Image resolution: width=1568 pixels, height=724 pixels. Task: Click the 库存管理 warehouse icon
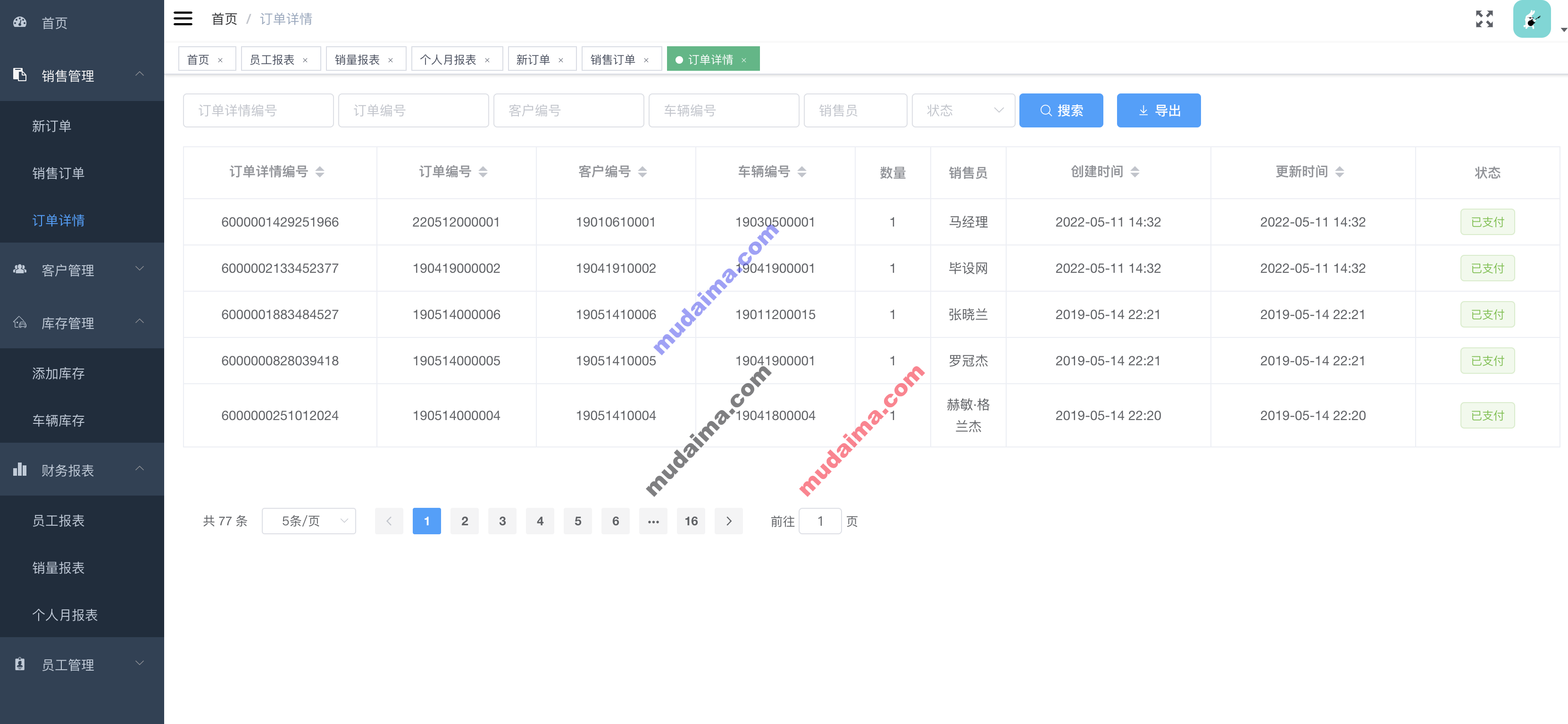coord(20,322)
